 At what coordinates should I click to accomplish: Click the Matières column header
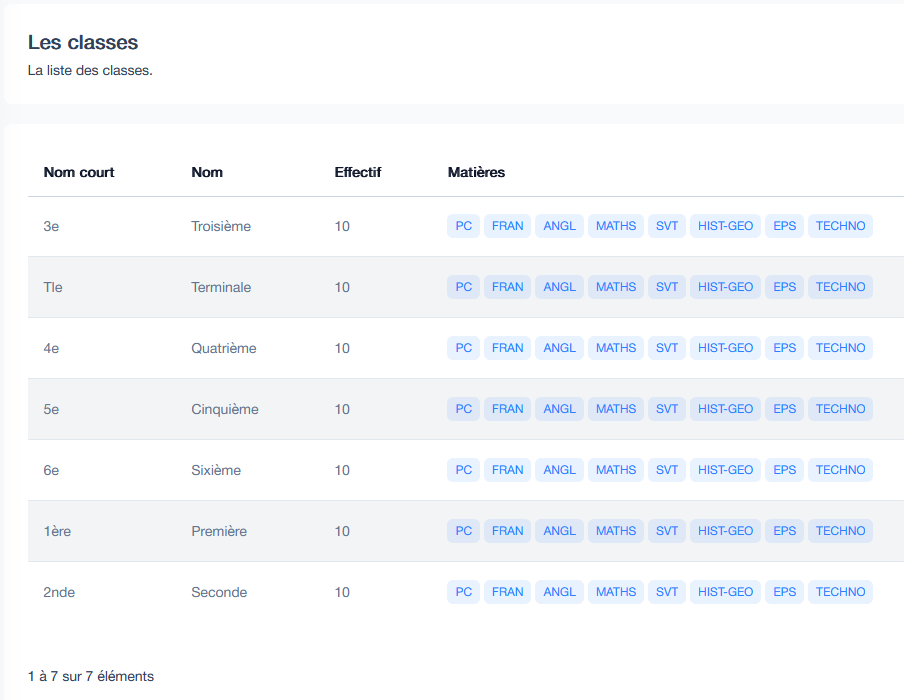coord(477,172)
